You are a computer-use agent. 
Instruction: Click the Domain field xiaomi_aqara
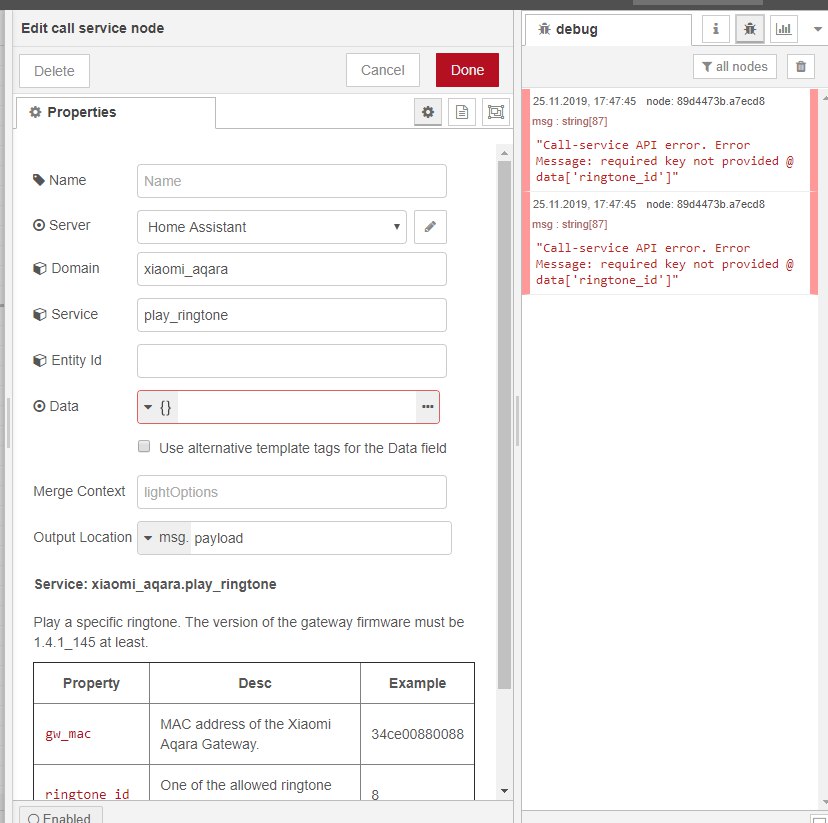[291, 269]
